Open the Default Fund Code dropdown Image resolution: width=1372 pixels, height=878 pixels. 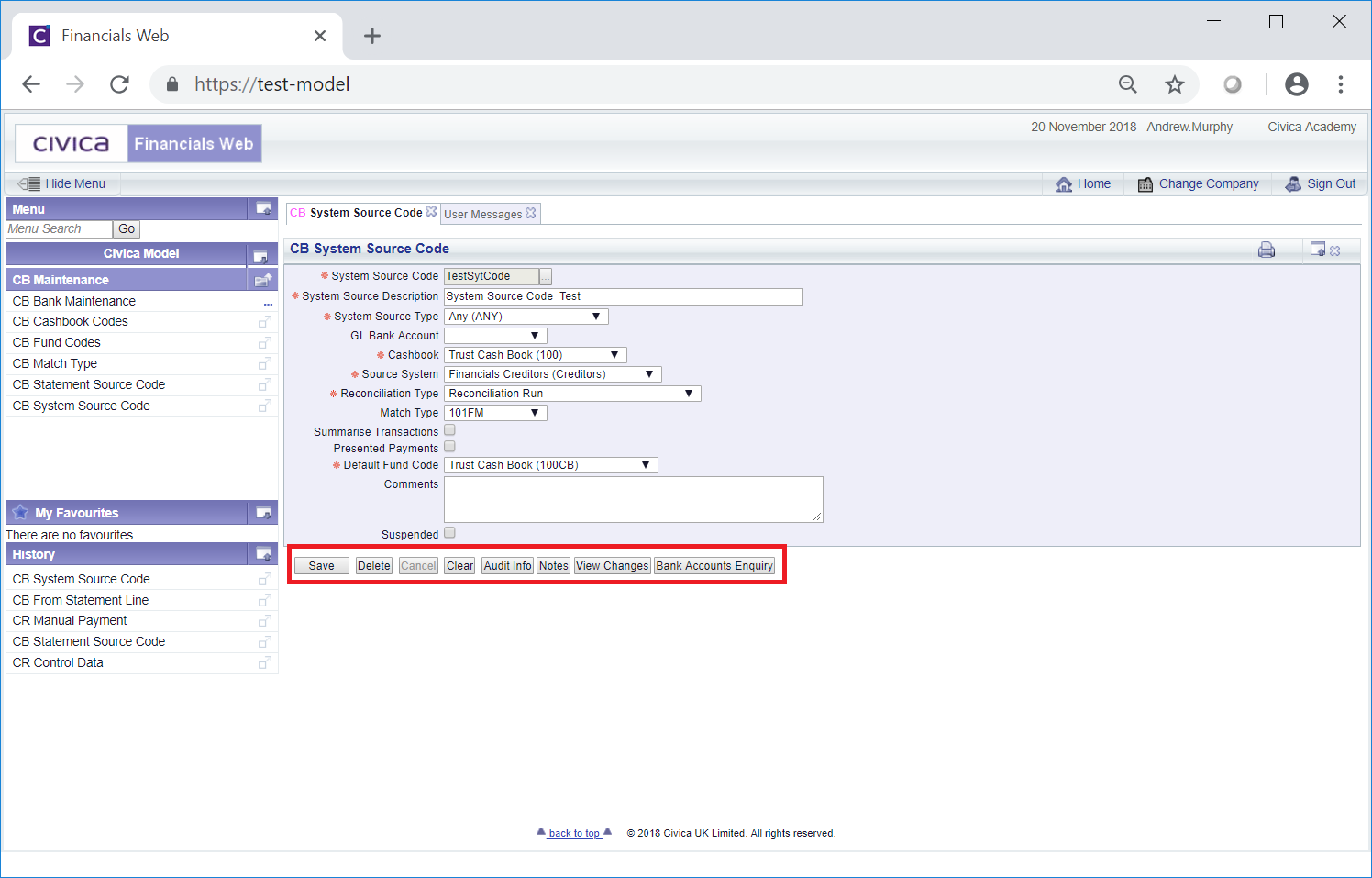[551, 465]
